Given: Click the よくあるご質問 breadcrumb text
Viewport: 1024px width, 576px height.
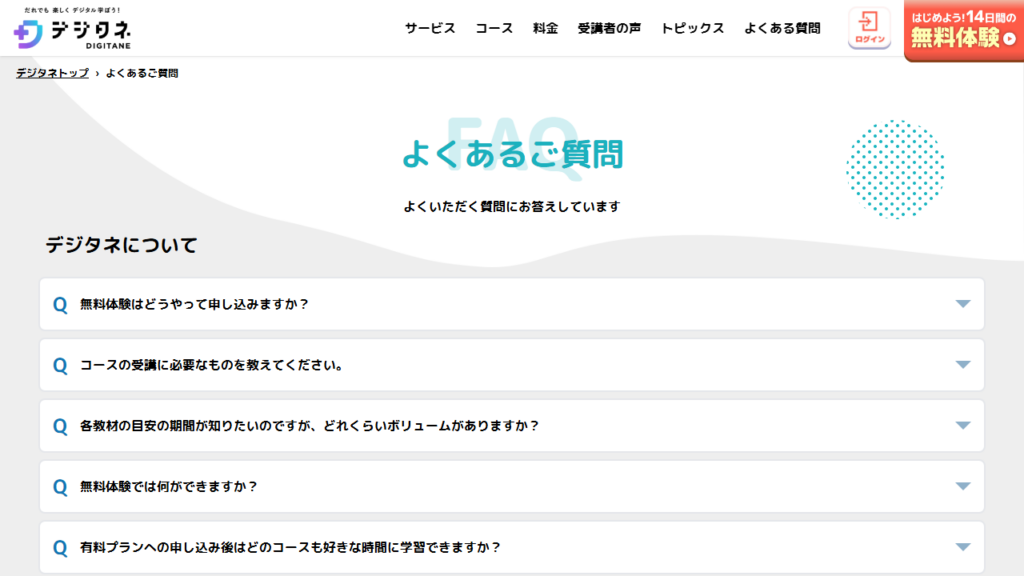Looking at the screenshot, I should [x=142, y=73].
